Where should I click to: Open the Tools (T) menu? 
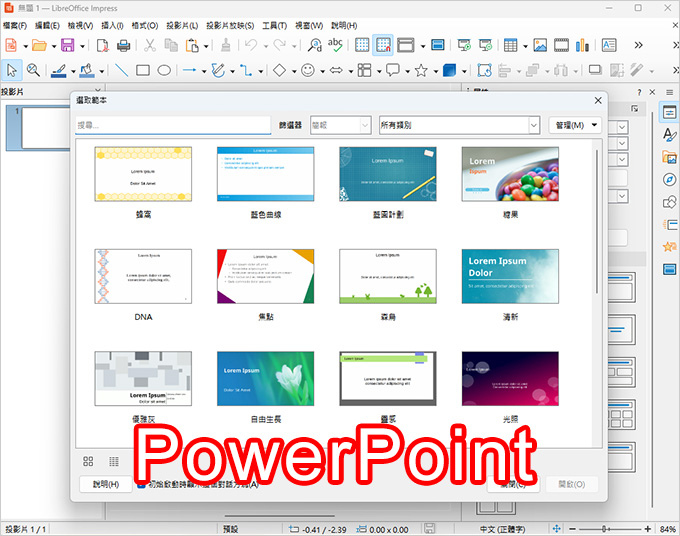275,26
